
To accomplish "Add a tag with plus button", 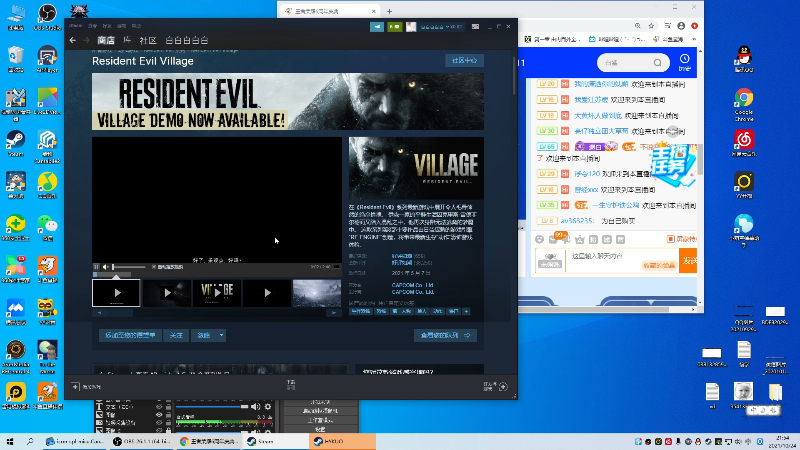I will (466, 311).
